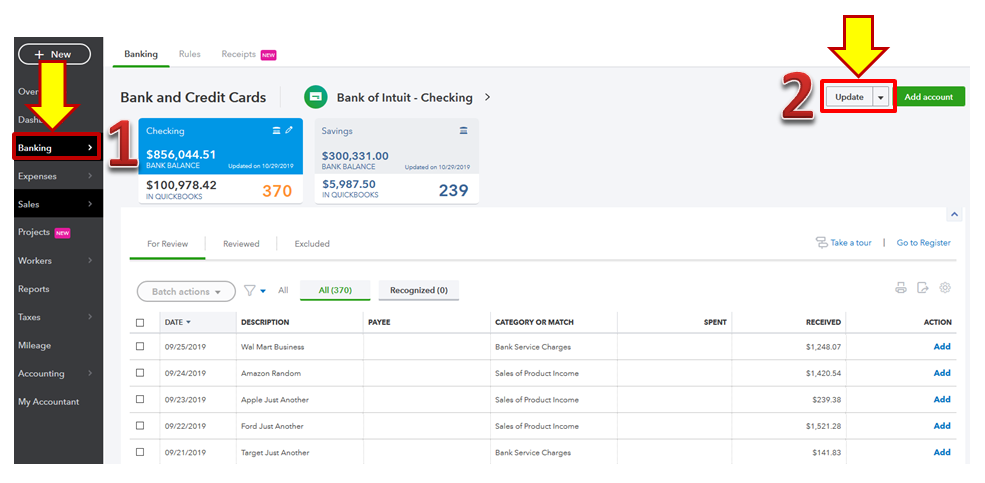Click the New button in sidebar

pyautogui.click(x=54, y=54)
